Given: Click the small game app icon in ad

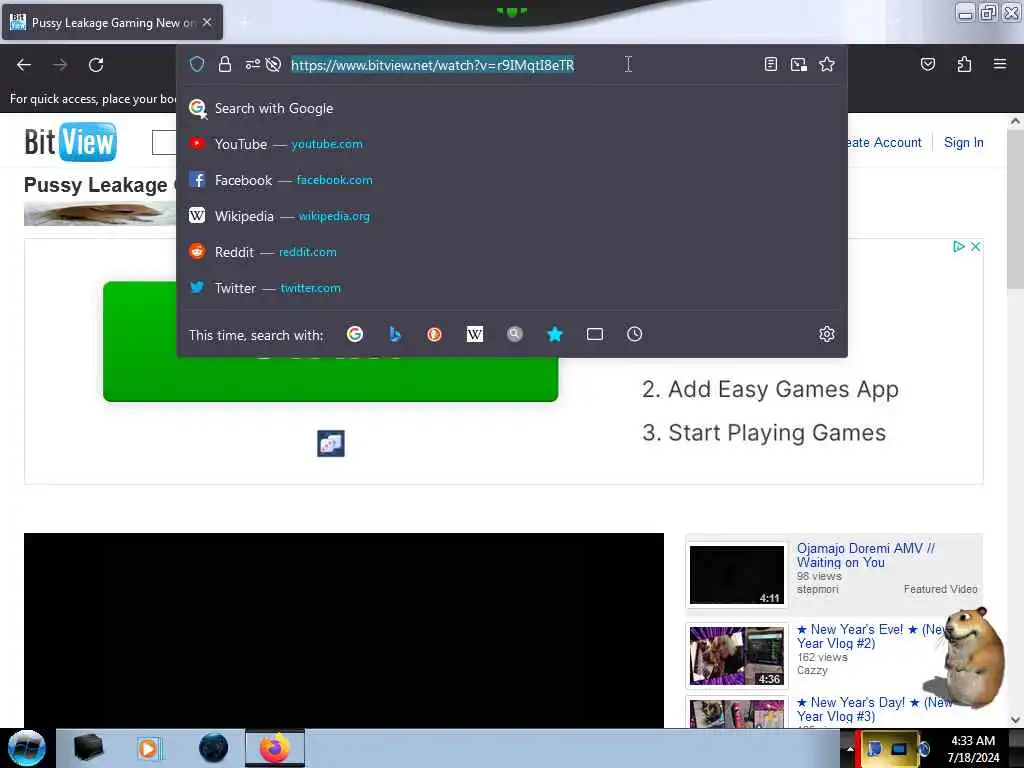Looking at the screenshot, I should tap(330, 444).
